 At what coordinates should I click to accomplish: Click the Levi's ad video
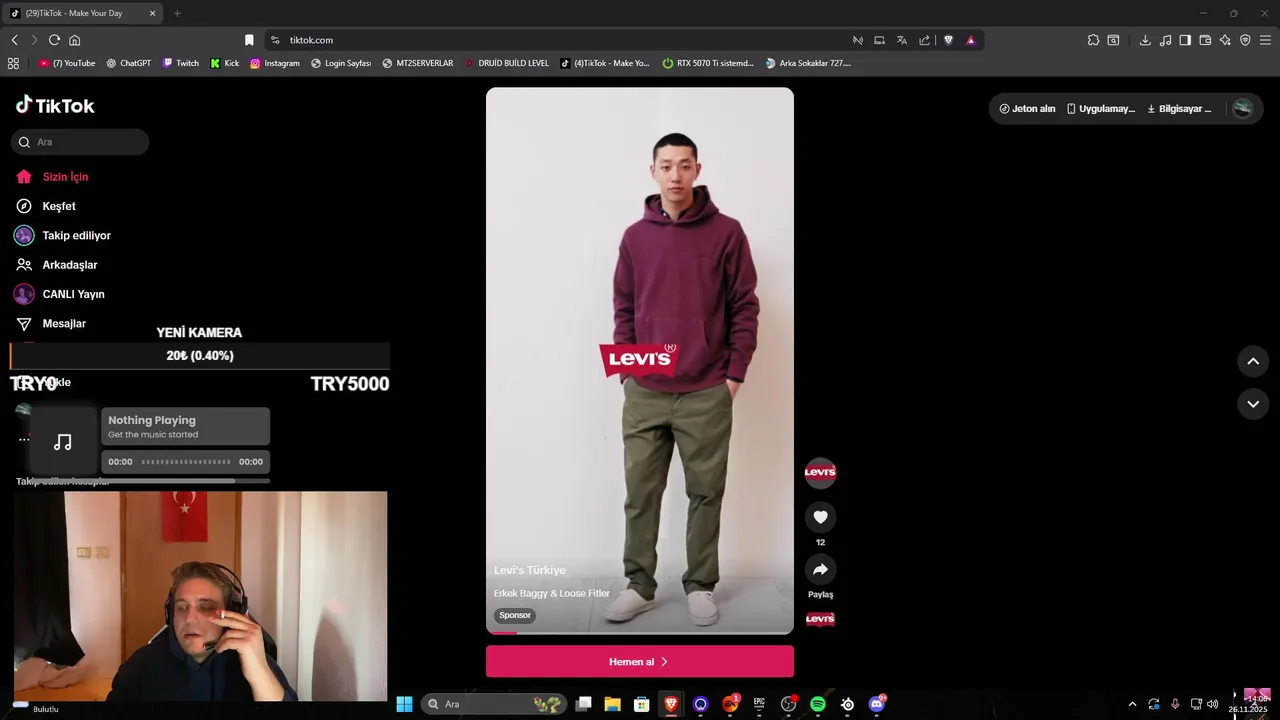coord(640,360)
